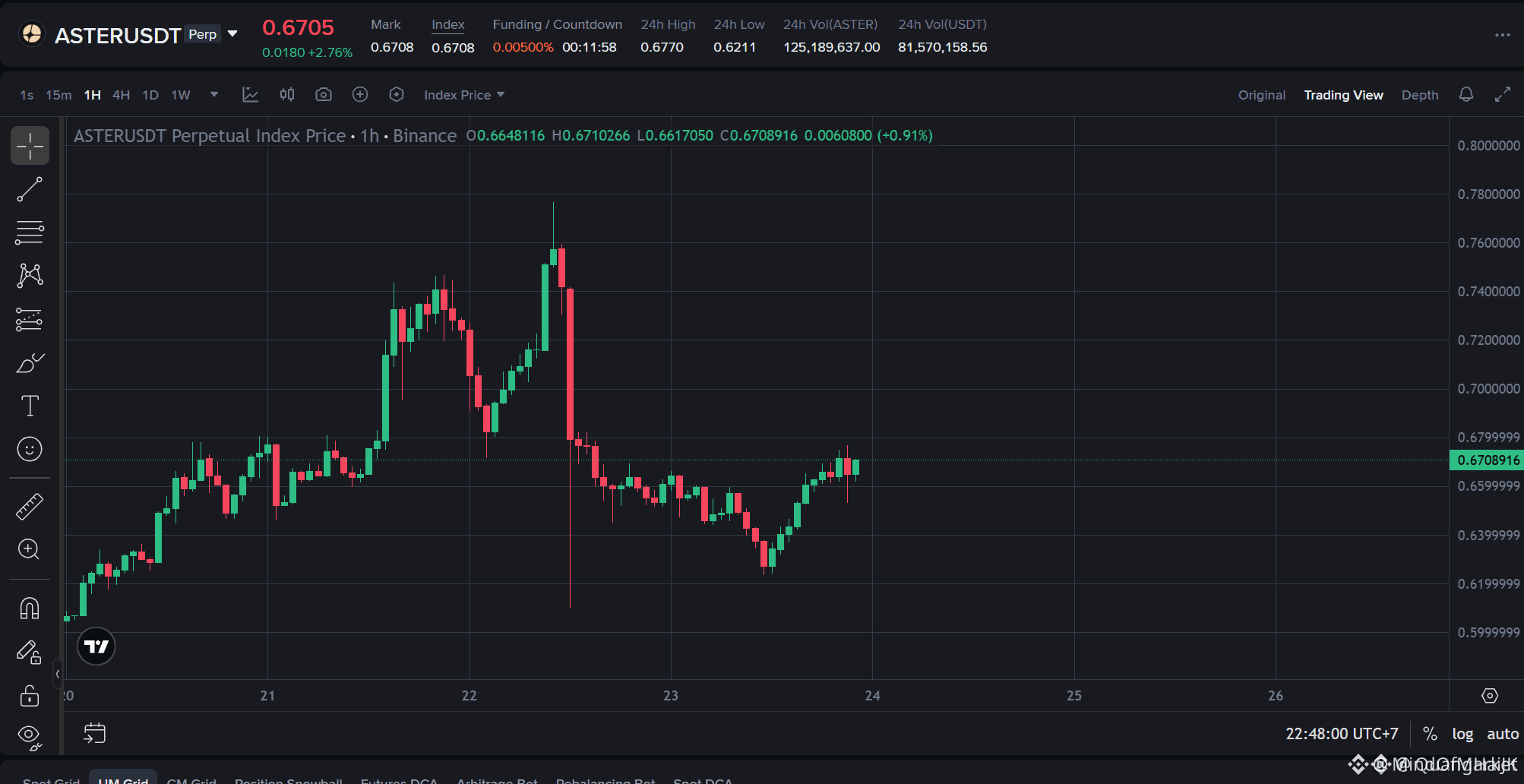Image resolution: width=1524 pixels, height=784 pixels.
Task: Open the candlestick chart style selector
Action: point(287,94)
